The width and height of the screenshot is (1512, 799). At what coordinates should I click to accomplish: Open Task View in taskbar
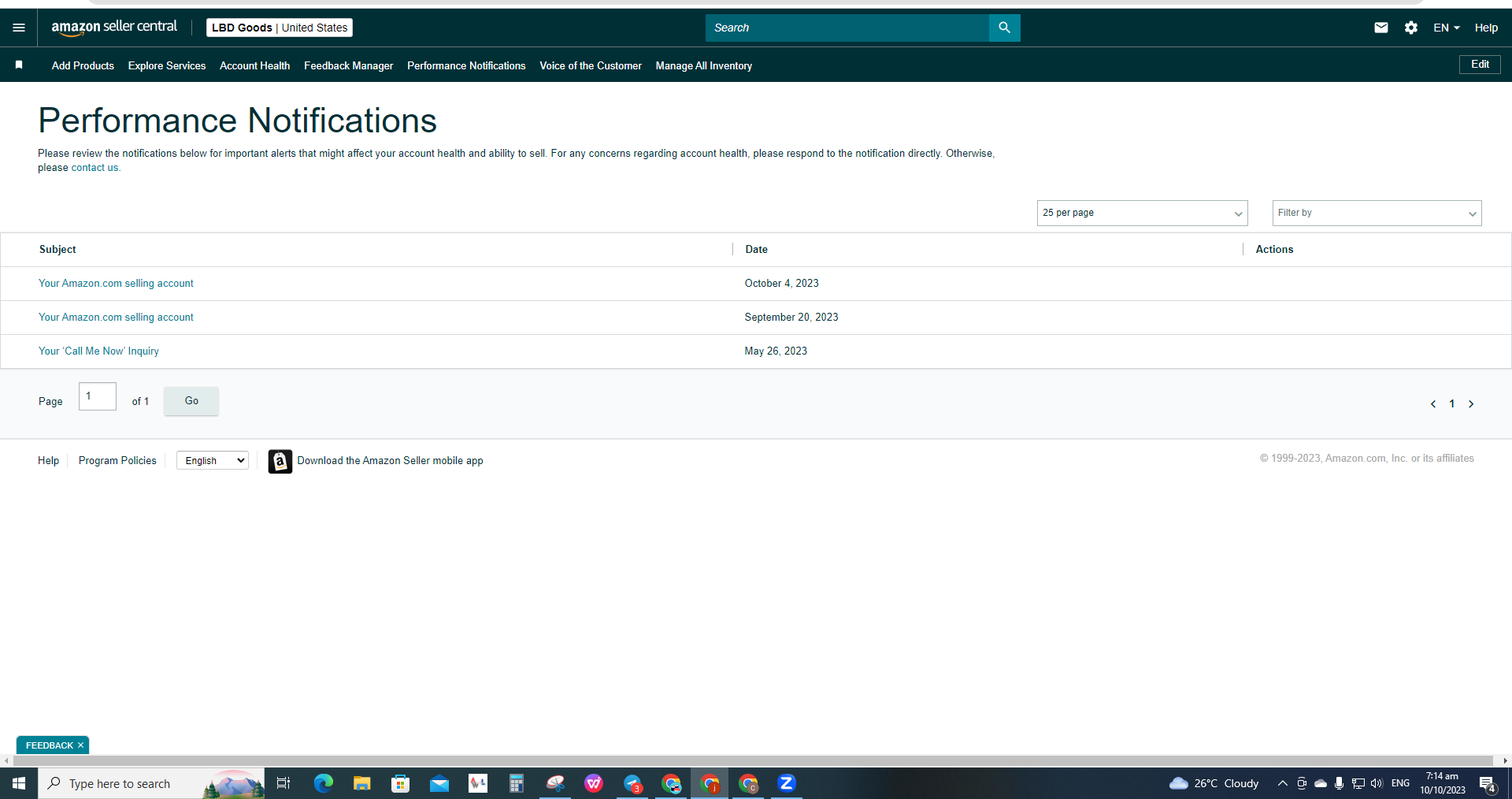click(283, 783)
